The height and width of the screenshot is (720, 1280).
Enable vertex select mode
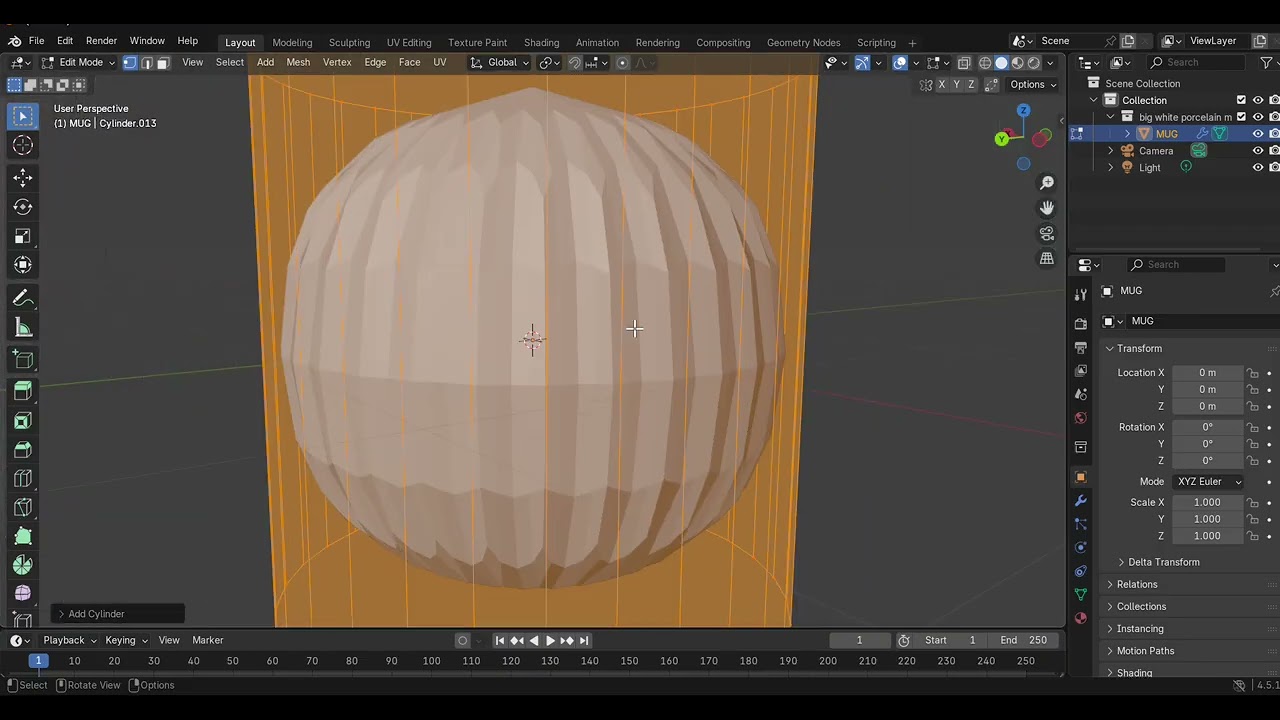click(130, 62)
